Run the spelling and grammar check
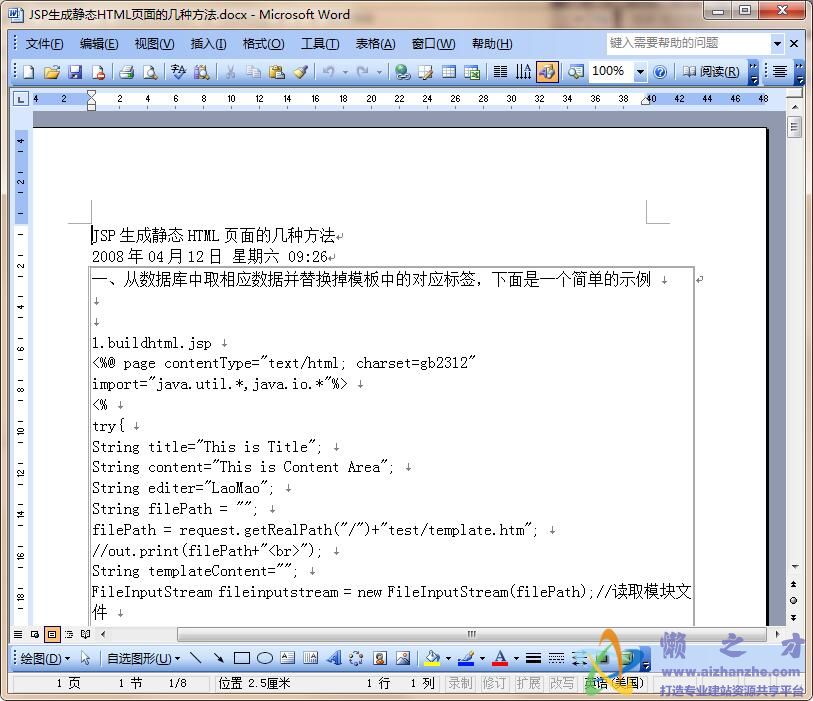The width and height of the screenshot is (813, 701). [179, 72]
